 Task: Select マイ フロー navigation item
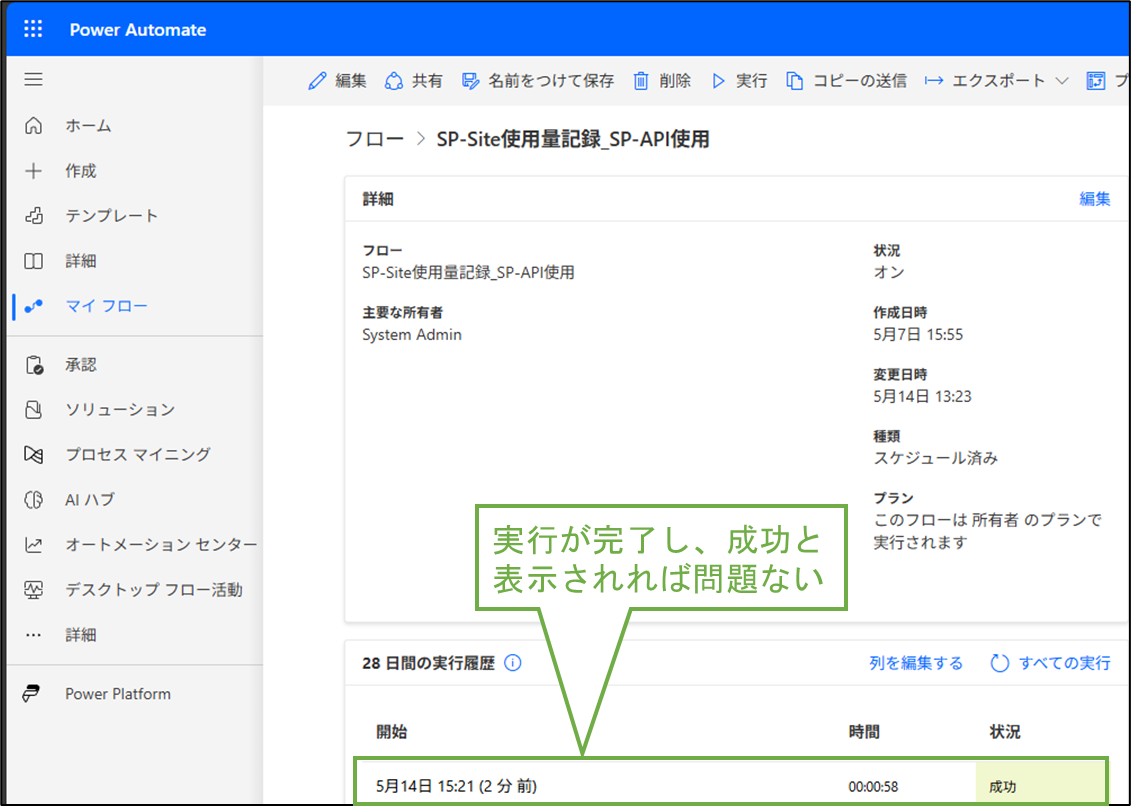click(106, 306)
